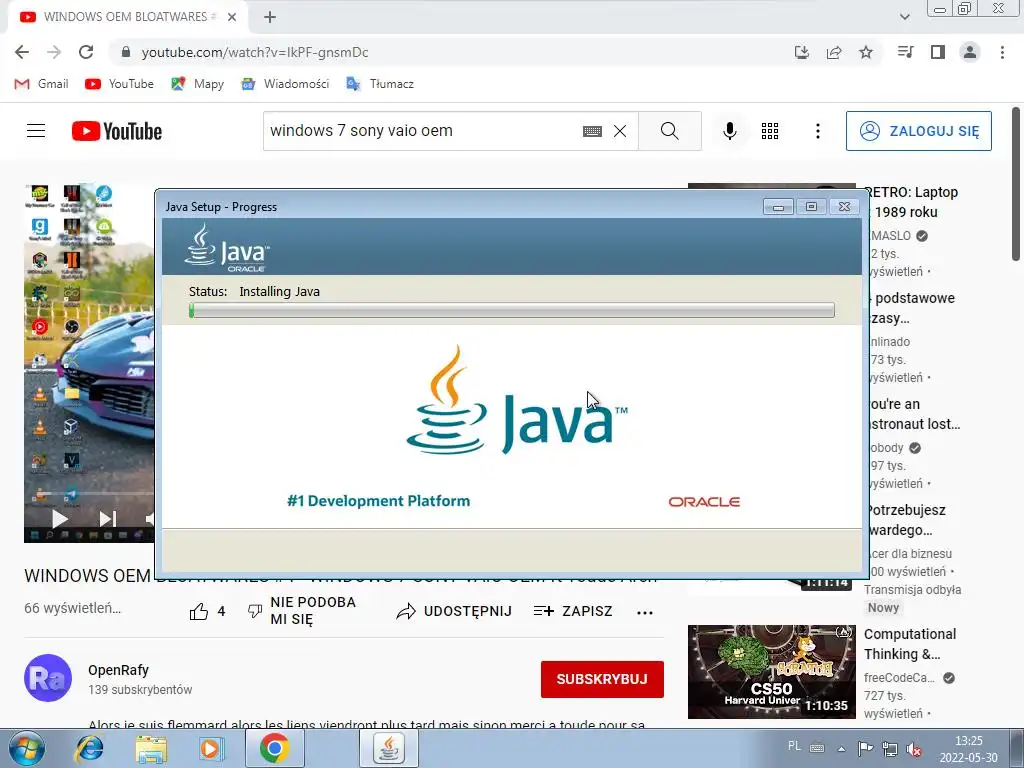This screenshot has height=768, width=1024.
Task: Open CS50 Harvard video thumbnail
Action: click(771, 671)
